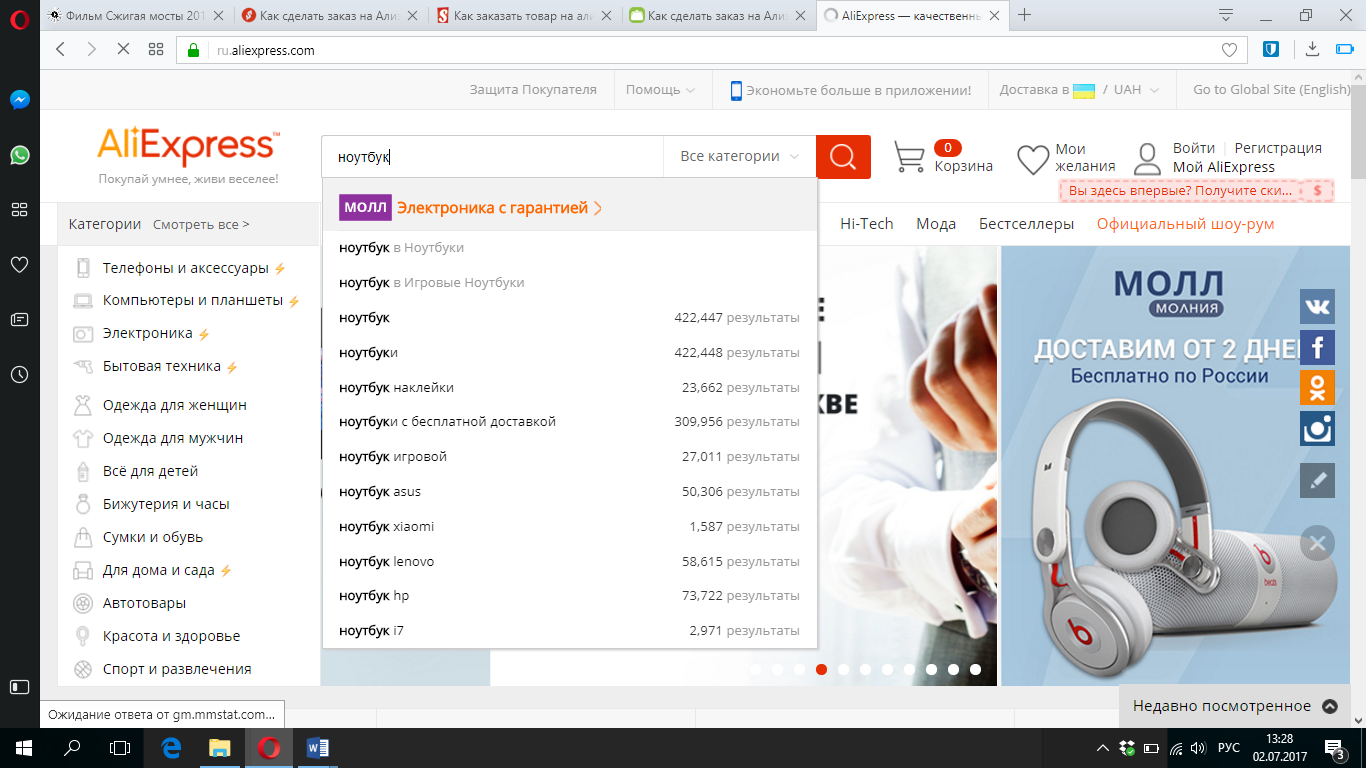Go back to previous page
The image size is (1366, 768).
pyautogui.click(x=61, y=49)
